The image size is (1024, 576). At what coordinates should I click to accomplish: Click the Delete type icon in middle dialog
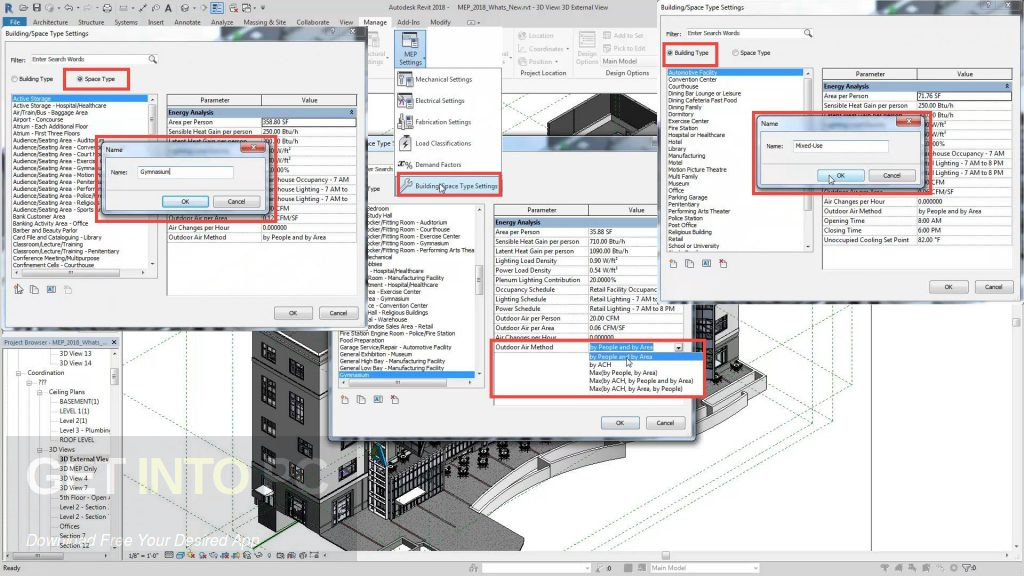click(394, 400)
